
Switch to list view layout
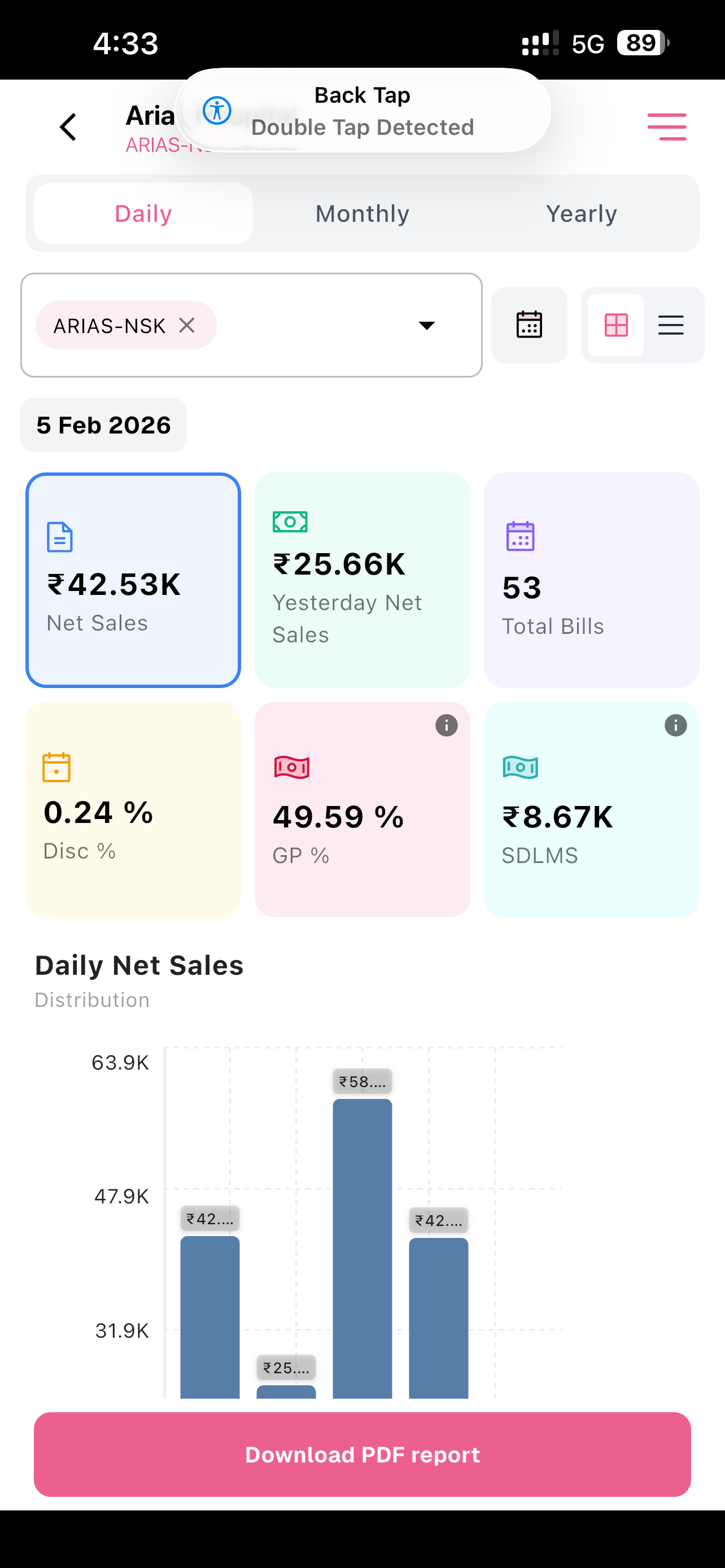[x=671, y=325]
